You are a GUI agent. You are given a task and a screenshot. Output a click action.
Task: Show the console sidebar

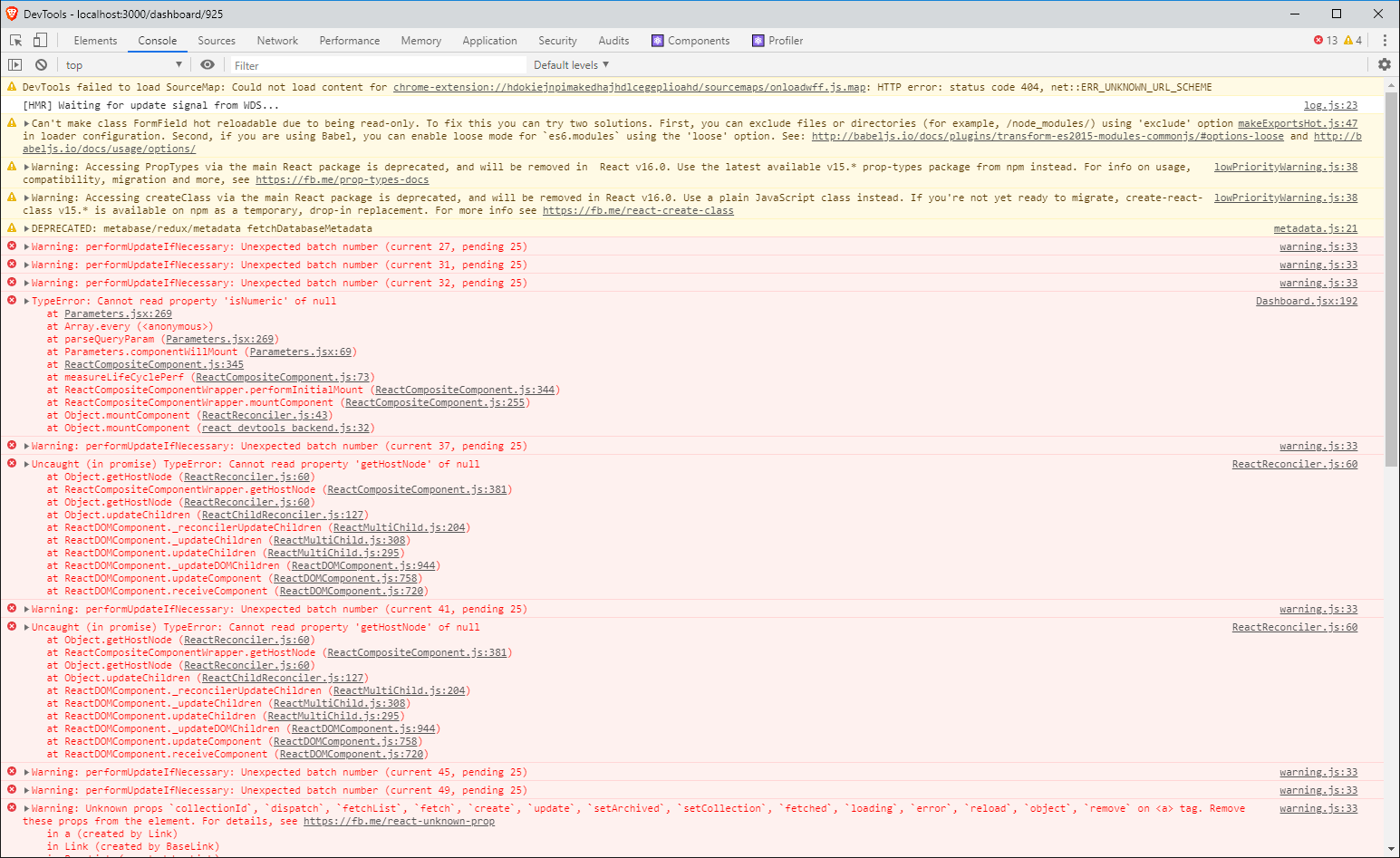point(14,64)
